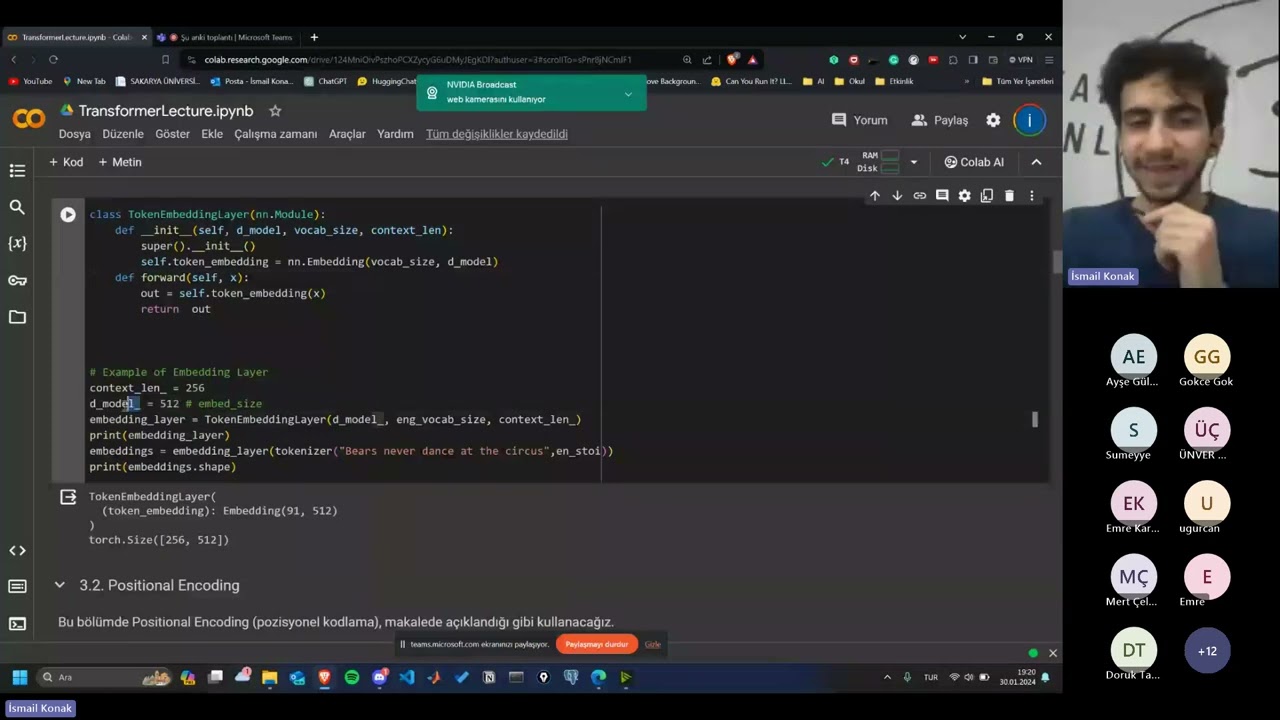Collapse the Colab header chevron

tap(1036, 162)
